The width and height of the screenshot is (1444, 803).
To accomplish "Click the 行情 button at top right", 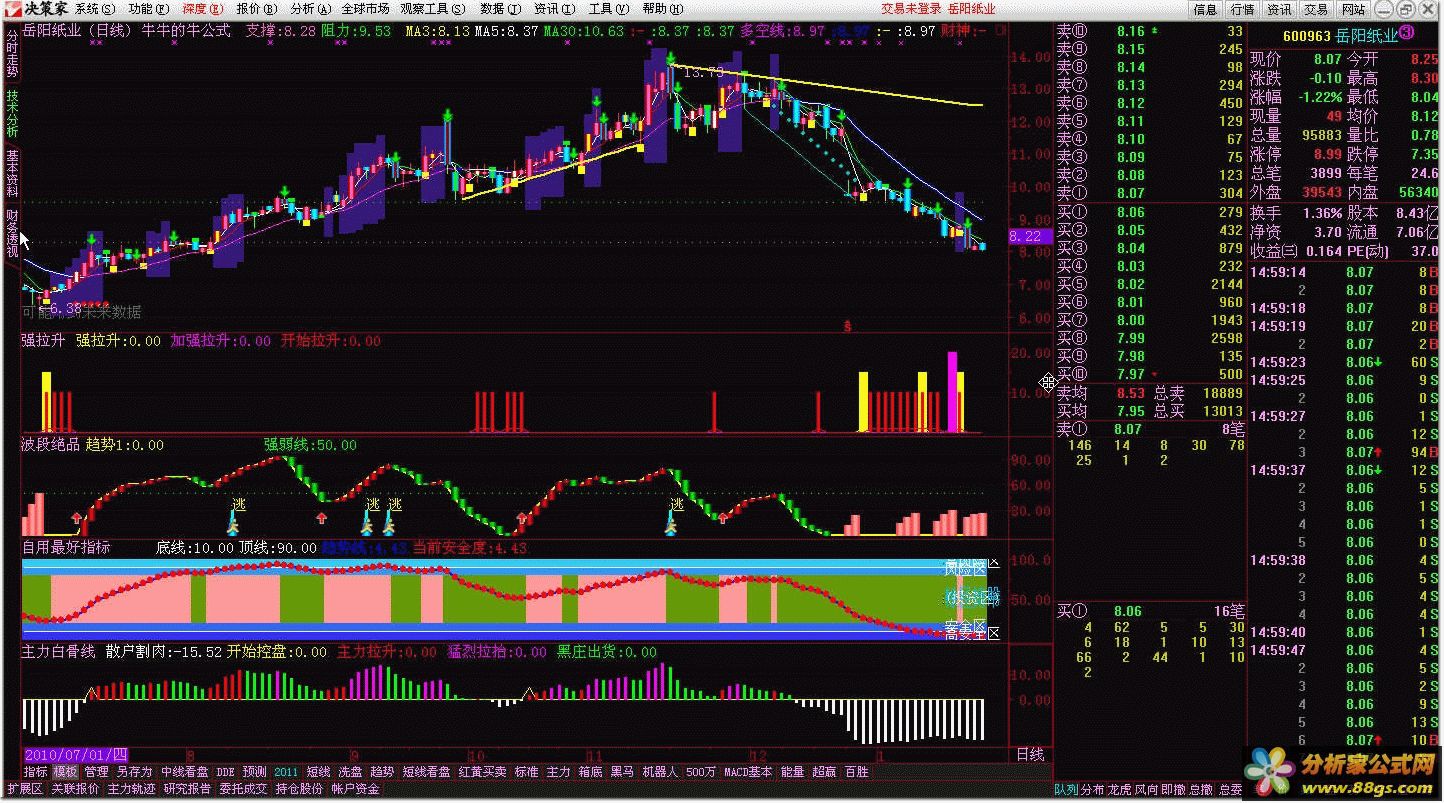I will click(x=1242, y=9).
